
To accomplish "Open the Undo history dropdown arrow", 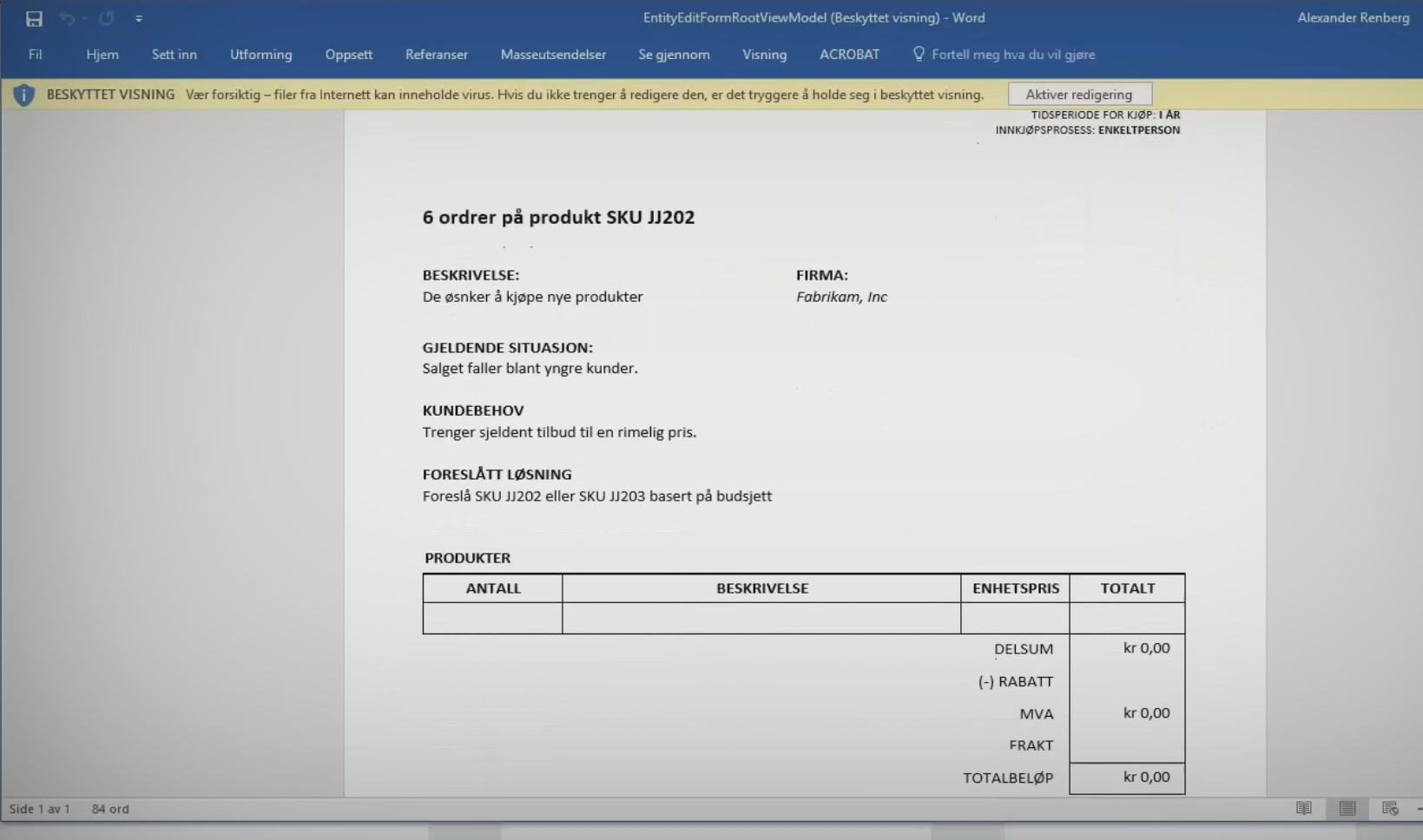I will coord(84,18).
